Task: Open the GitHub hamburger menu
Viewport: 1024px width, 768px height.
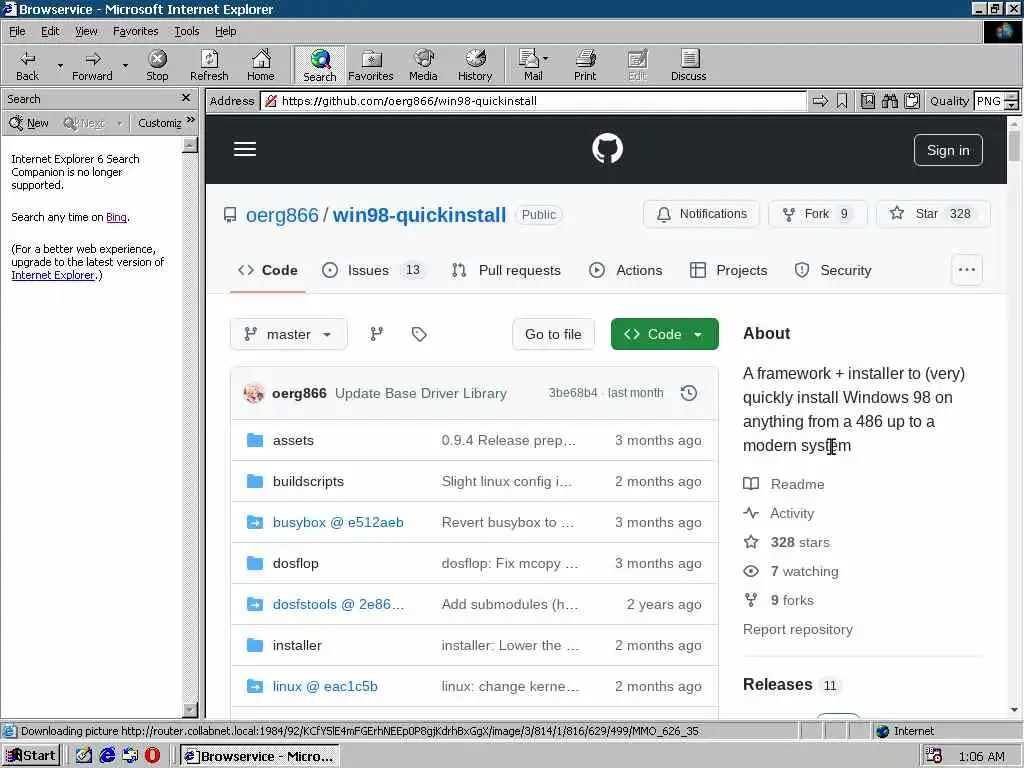Action: coord(245,149)
